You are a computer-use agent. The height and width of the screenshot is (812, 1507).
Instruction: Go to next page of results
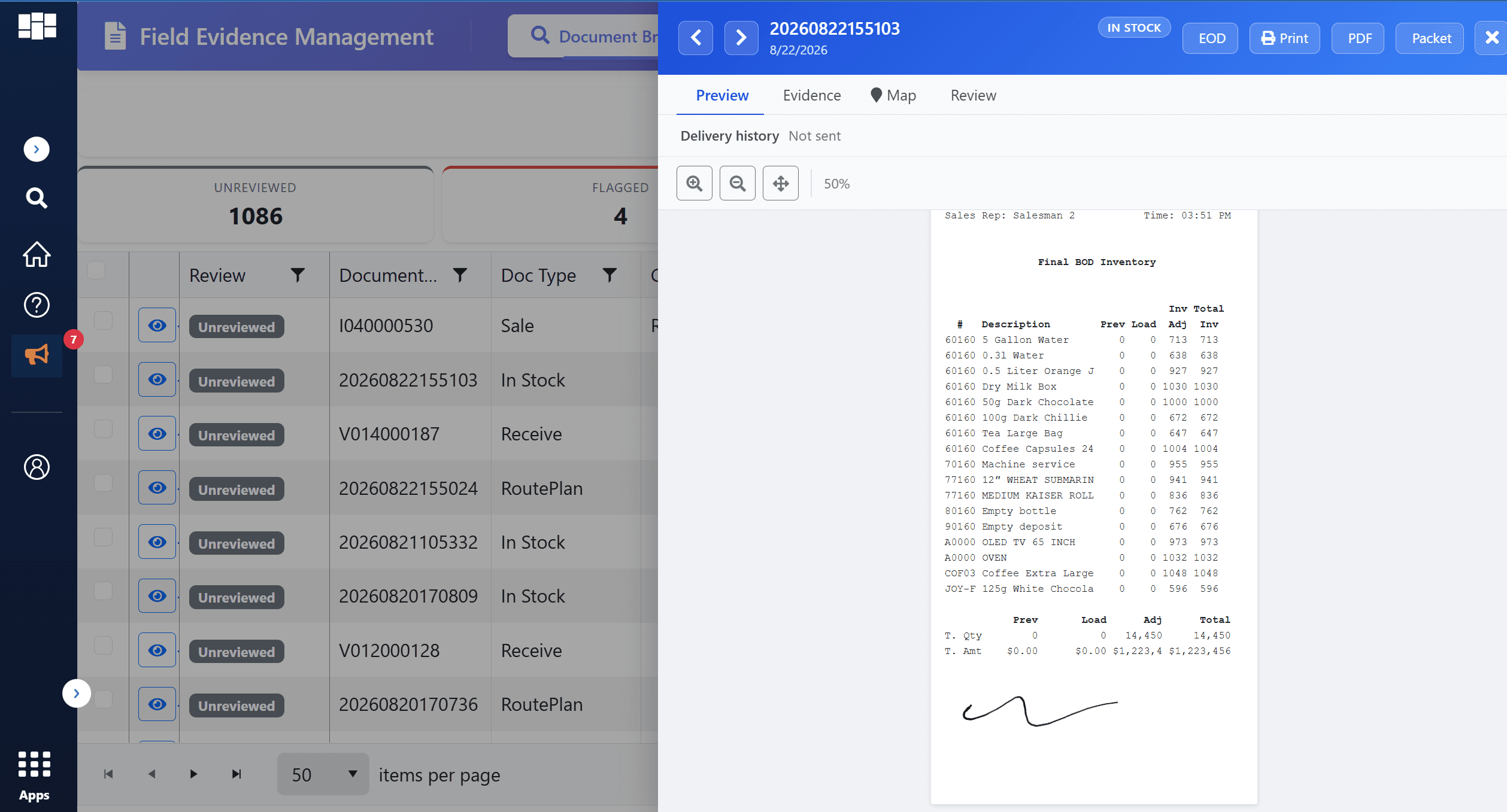coord(193,774)
